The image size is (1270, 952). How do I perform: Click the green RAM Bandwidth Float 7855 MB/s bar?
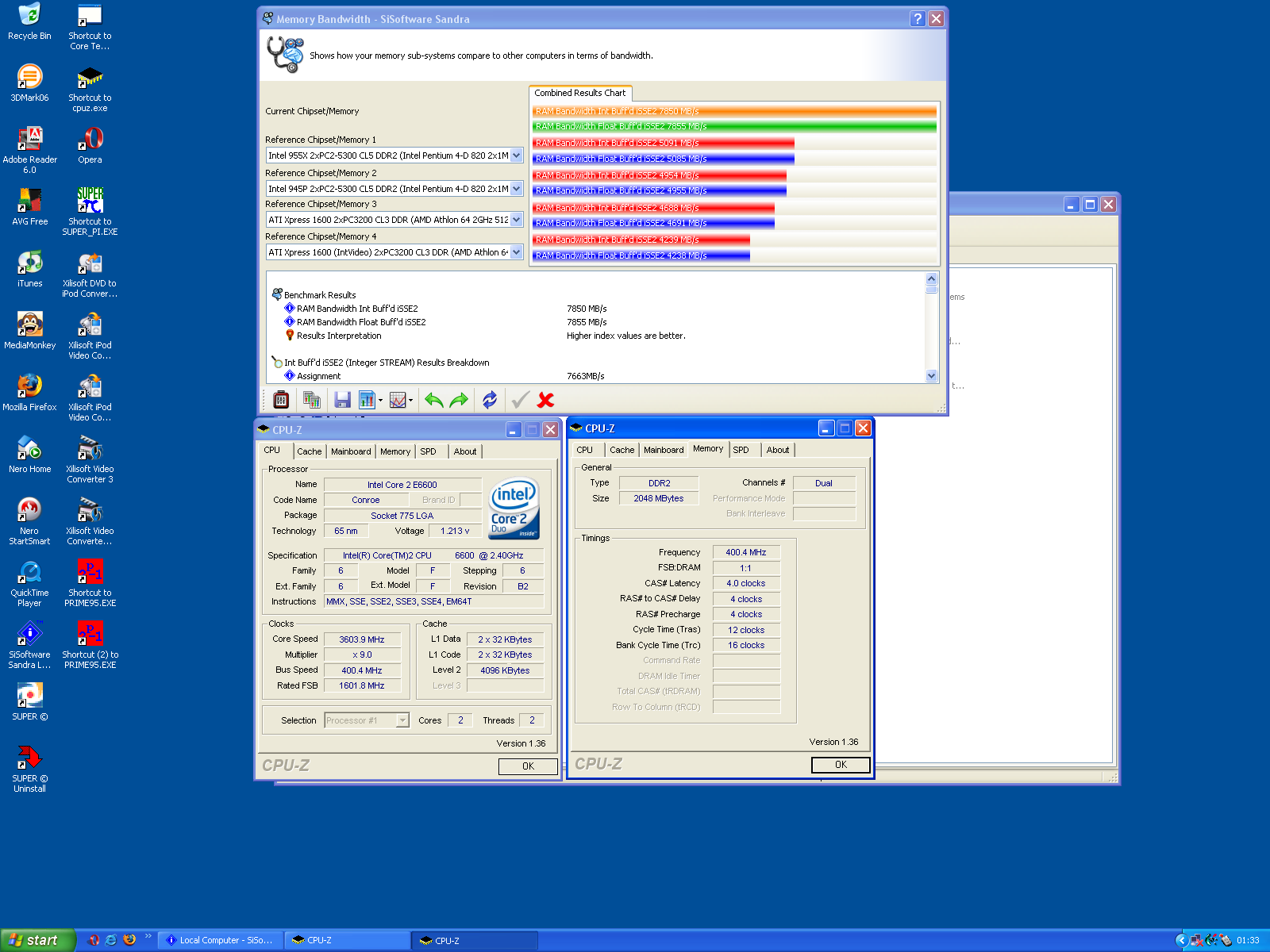734,126
